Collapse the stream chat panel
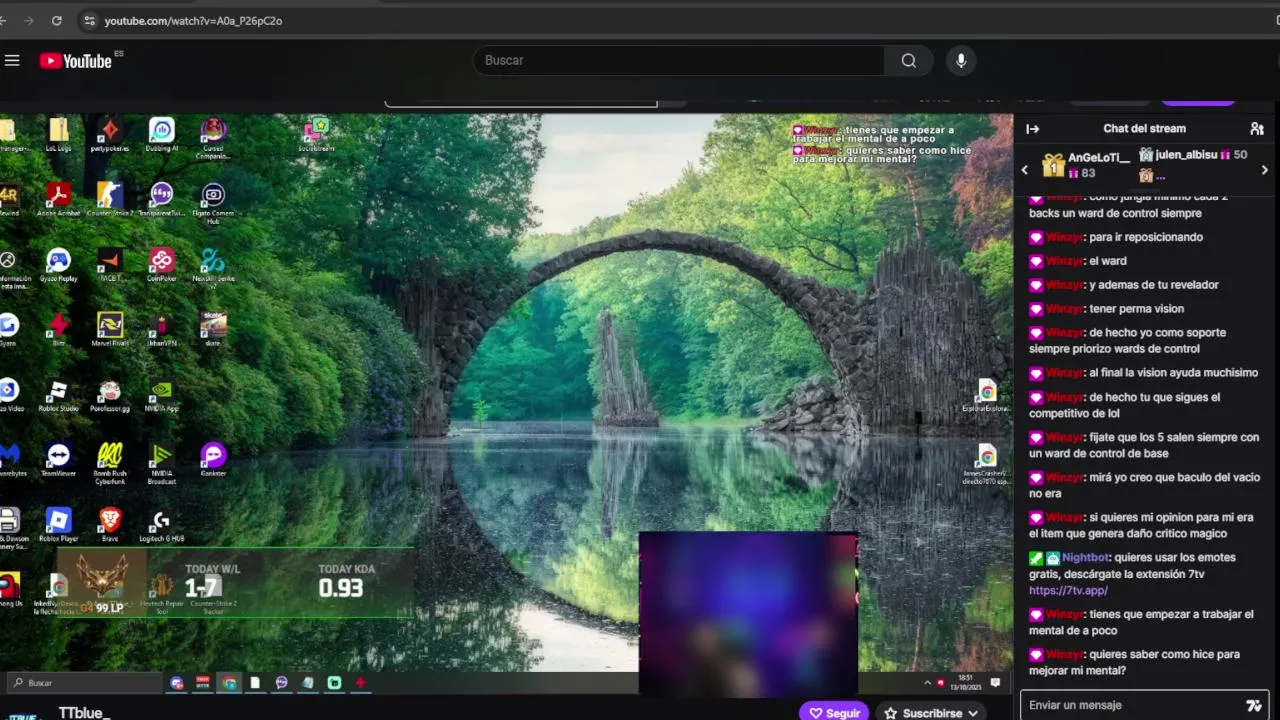1280x720 pixels. [1033, 129]
